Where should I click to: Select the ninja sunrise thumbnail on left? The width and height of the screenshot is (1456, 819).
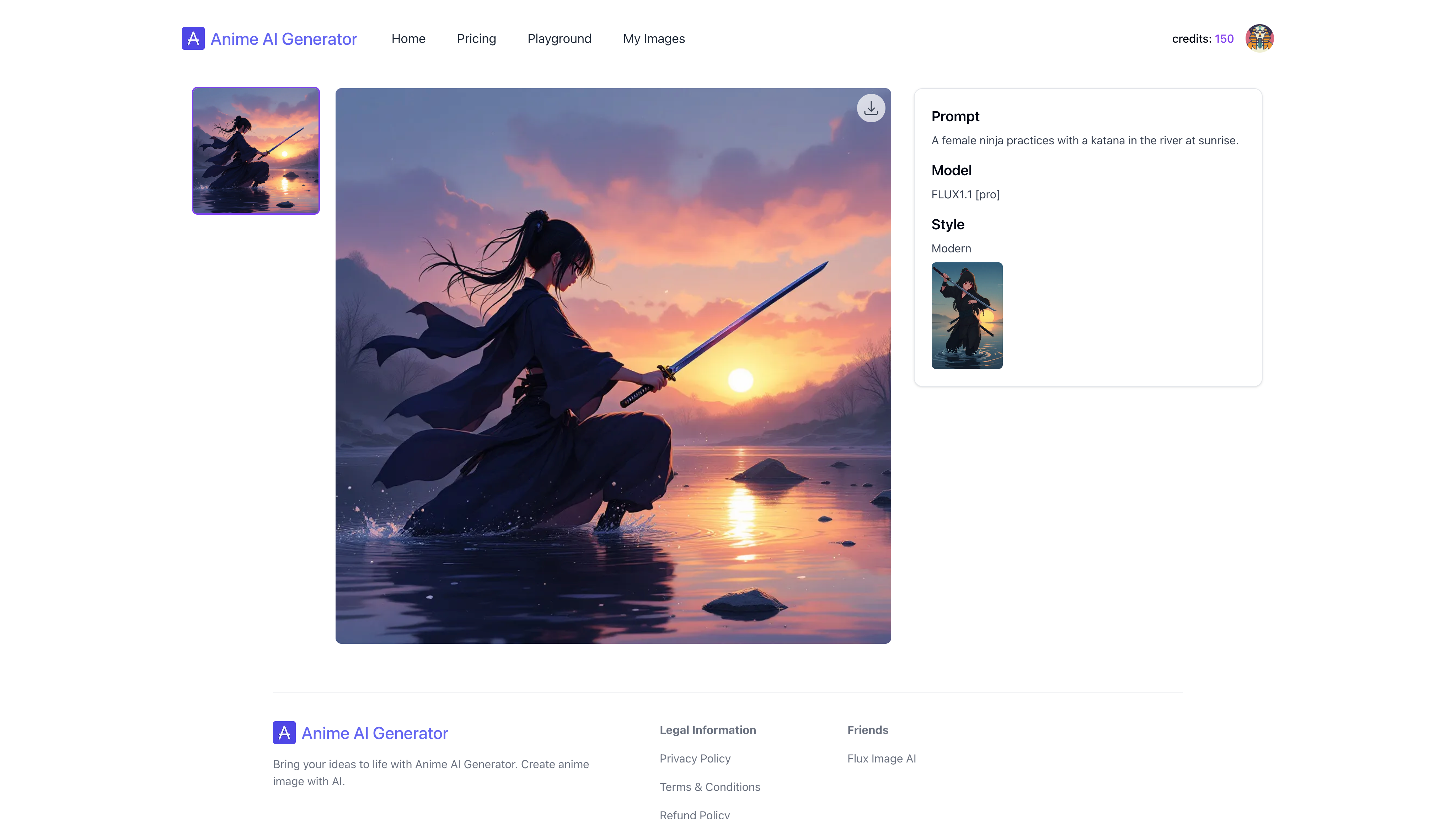click(x=256, y=150)
